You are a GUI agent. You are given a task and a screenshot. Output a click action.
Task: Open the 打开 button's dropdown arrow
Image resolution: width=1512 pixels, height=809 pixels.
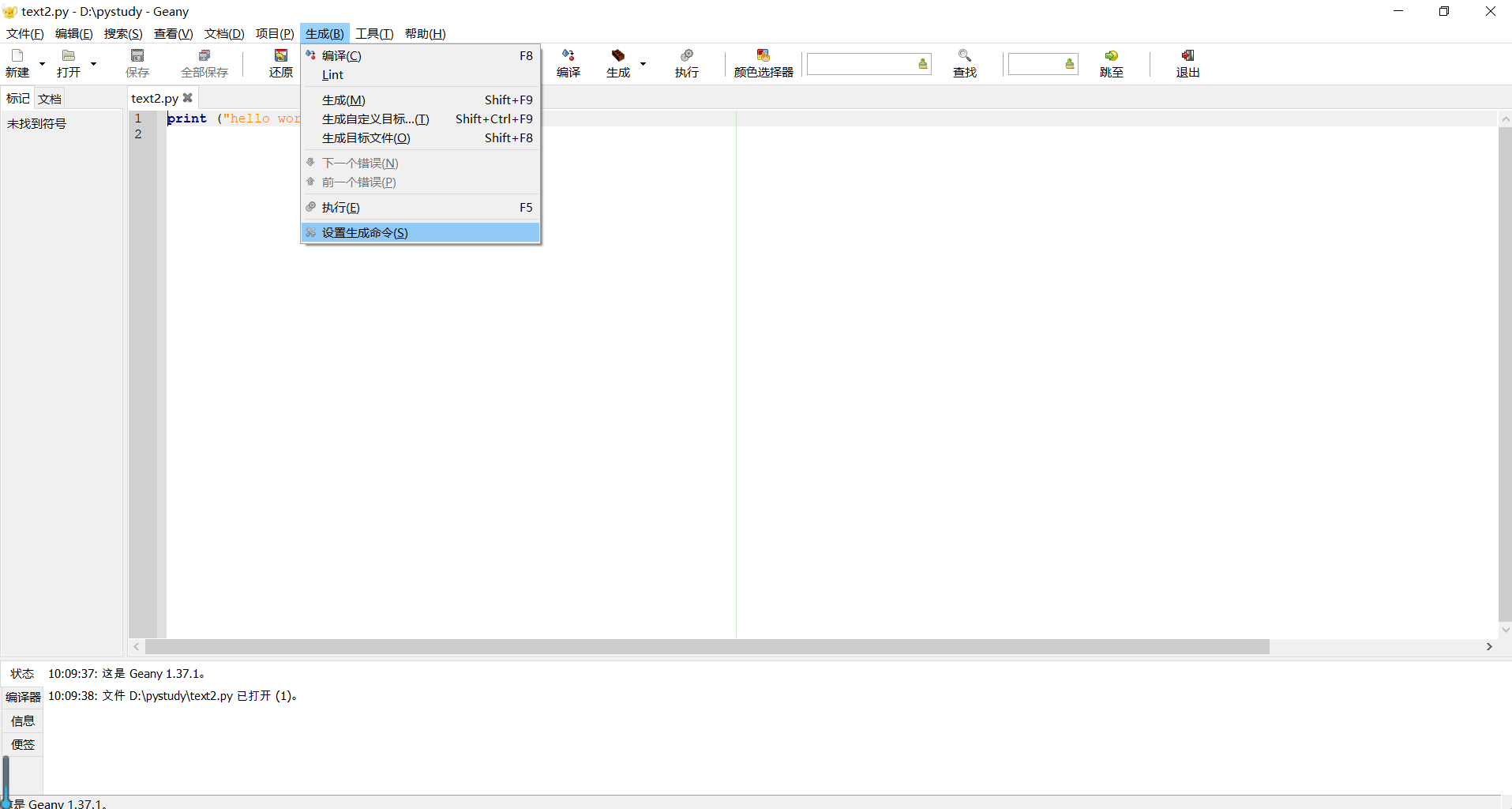pos(92,63)
